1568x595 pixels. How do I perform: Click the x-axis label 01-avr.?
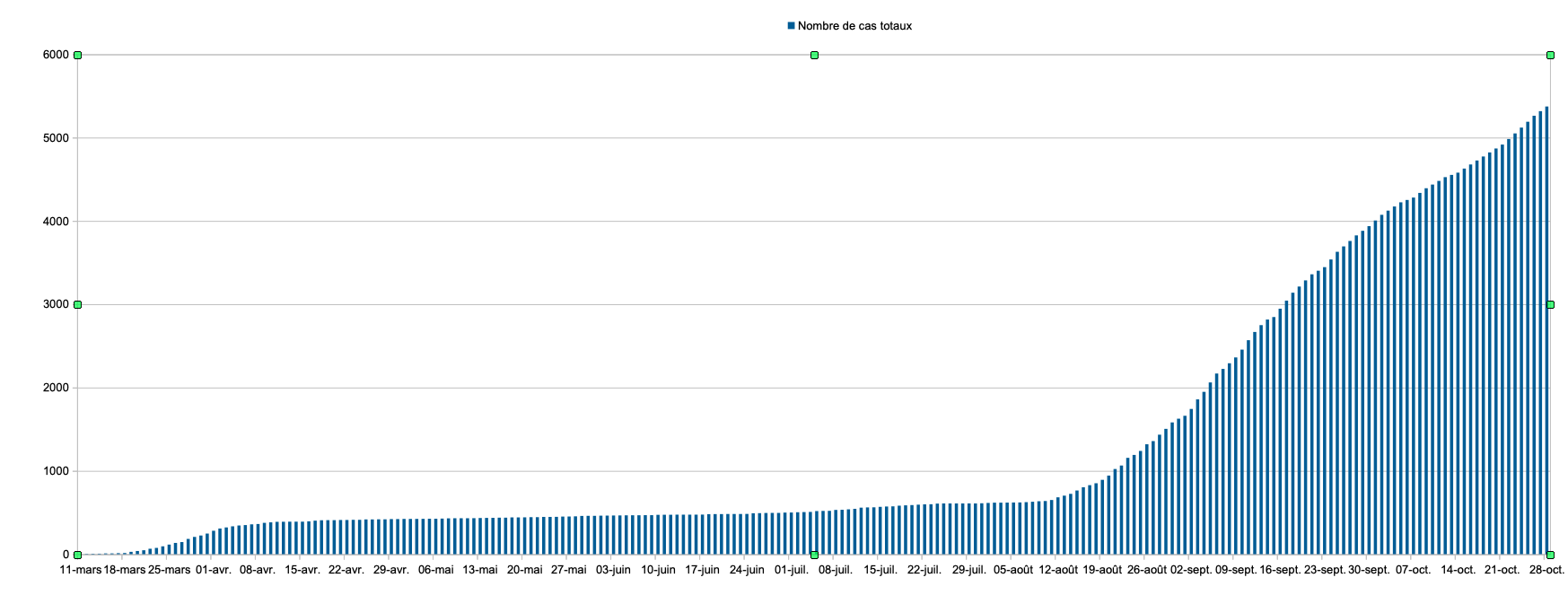(x=214, y=570)
